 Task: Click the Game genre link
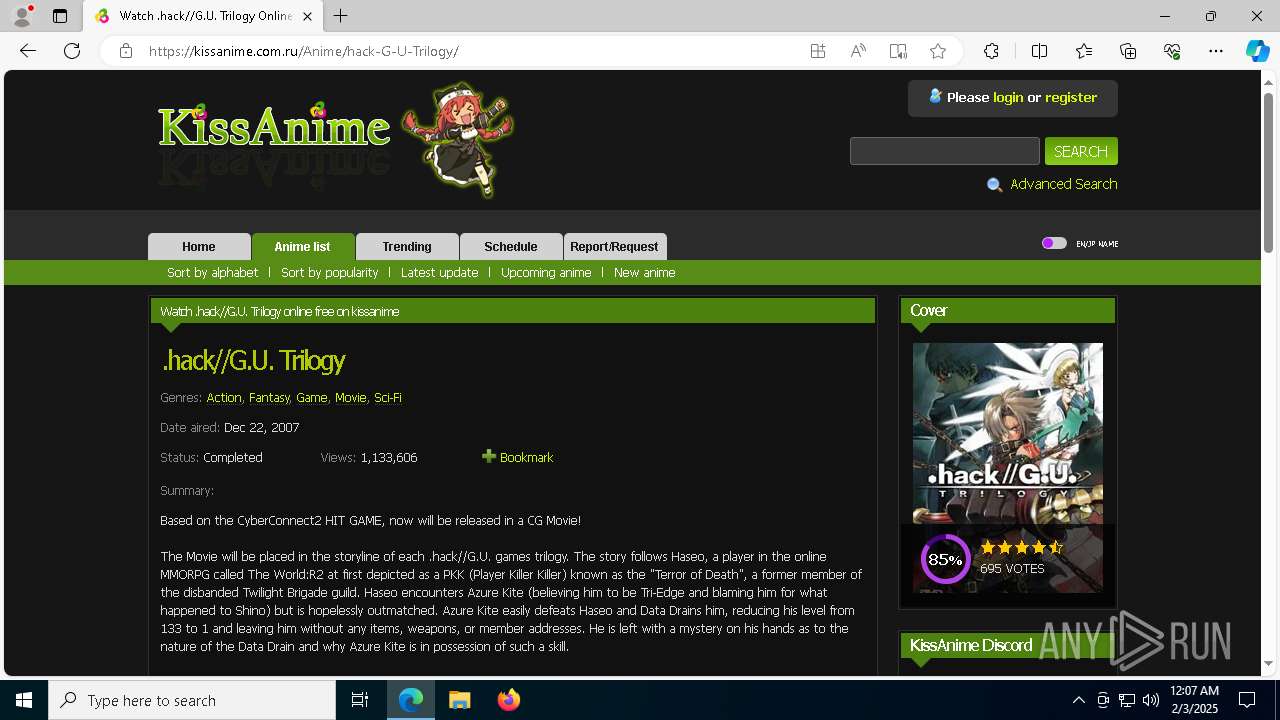click(311, 397)
